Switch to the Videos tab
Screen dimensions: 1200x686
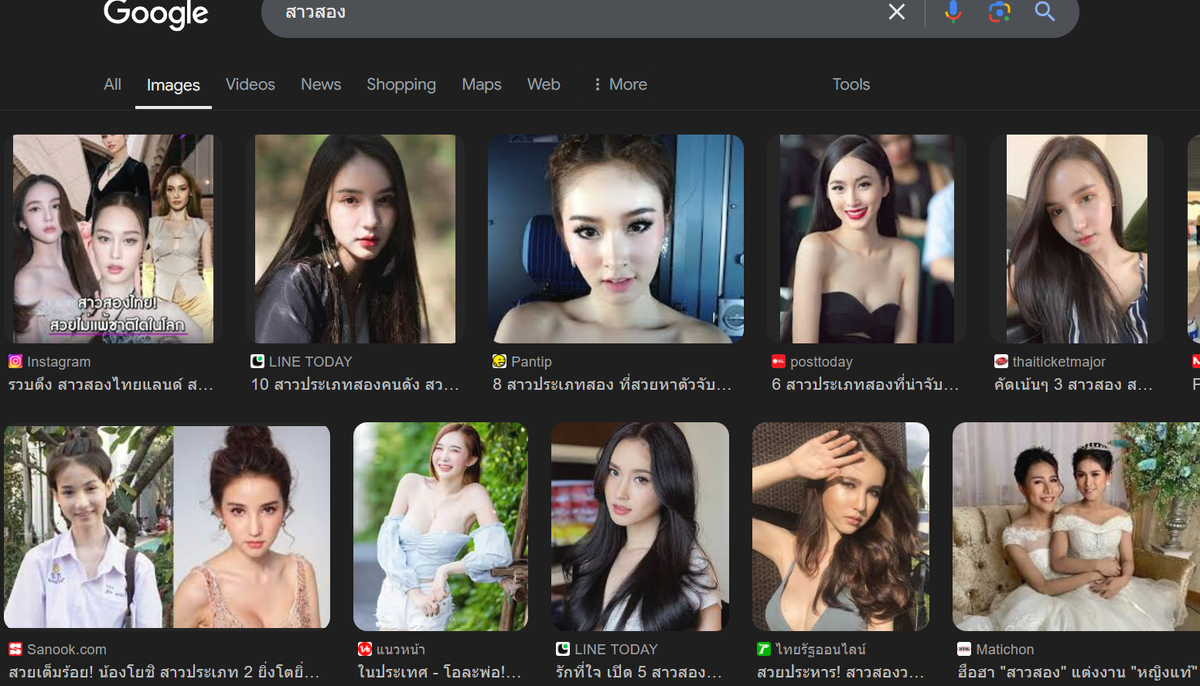pyautogui.click(x=250, y=85)
